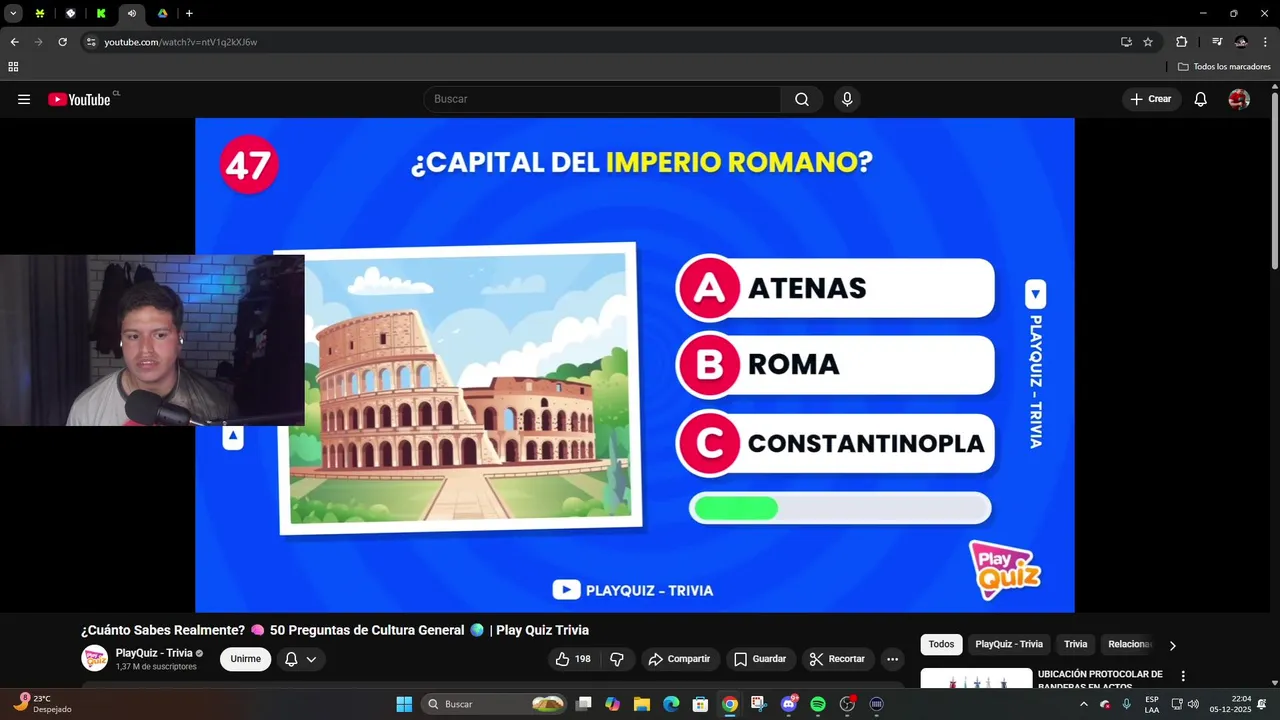Open Windows Start menu
1280x720 pixels.
click(404, 704)
